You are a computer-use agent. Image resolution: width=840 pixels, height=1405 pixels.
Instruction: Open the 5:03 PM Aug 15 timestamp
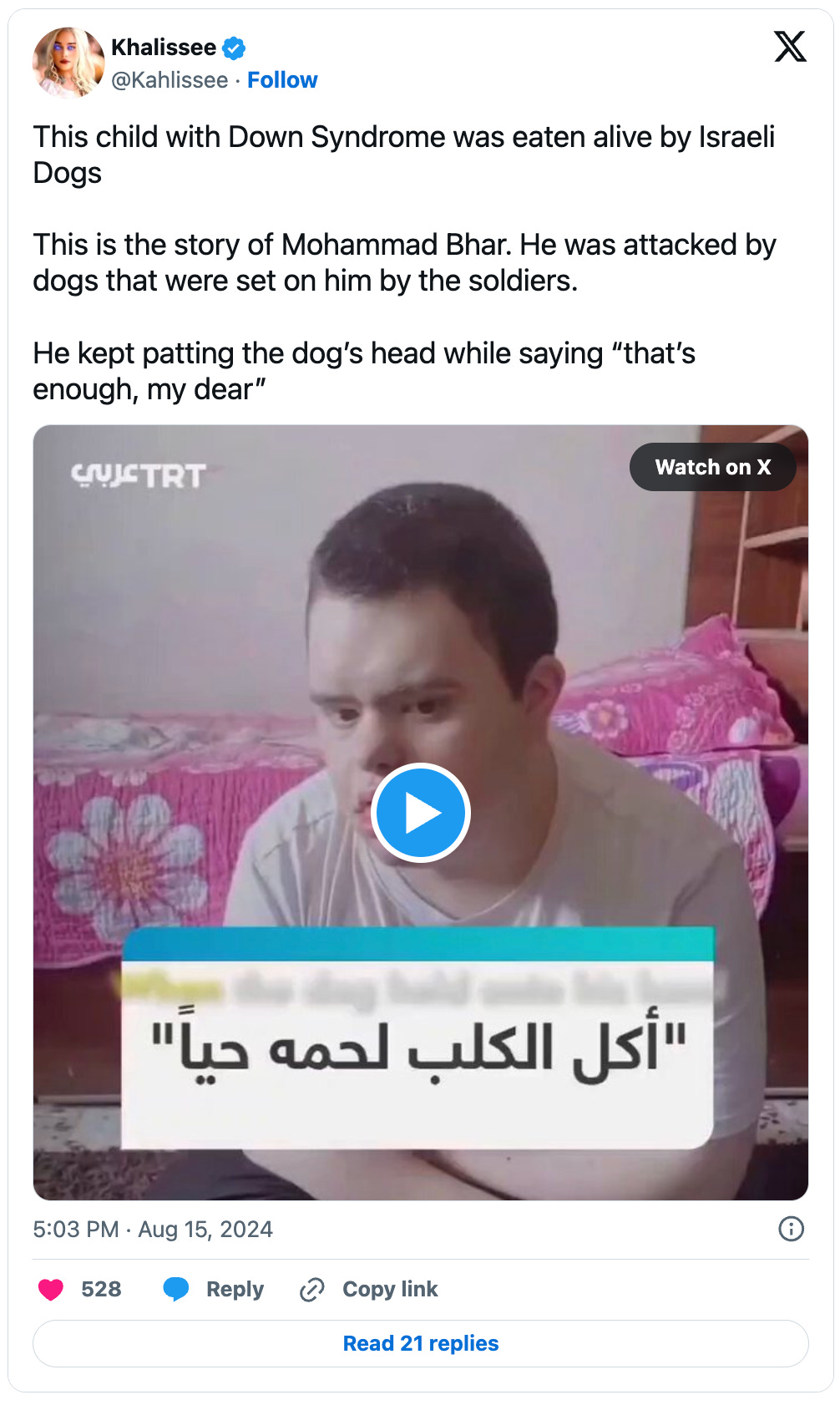pyautogui.click(x=153, y=1230)
